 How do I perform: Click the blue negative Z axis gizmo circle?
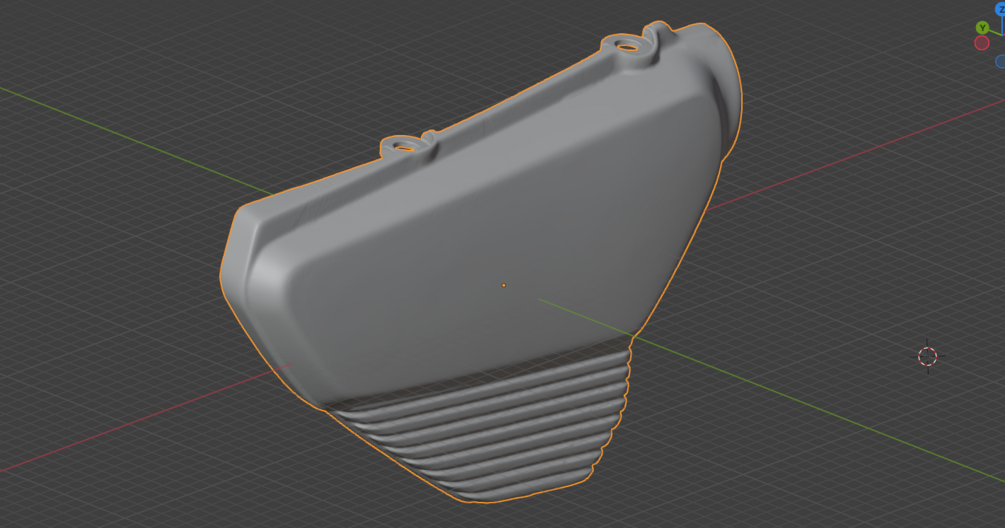(x=1001, y=62)
